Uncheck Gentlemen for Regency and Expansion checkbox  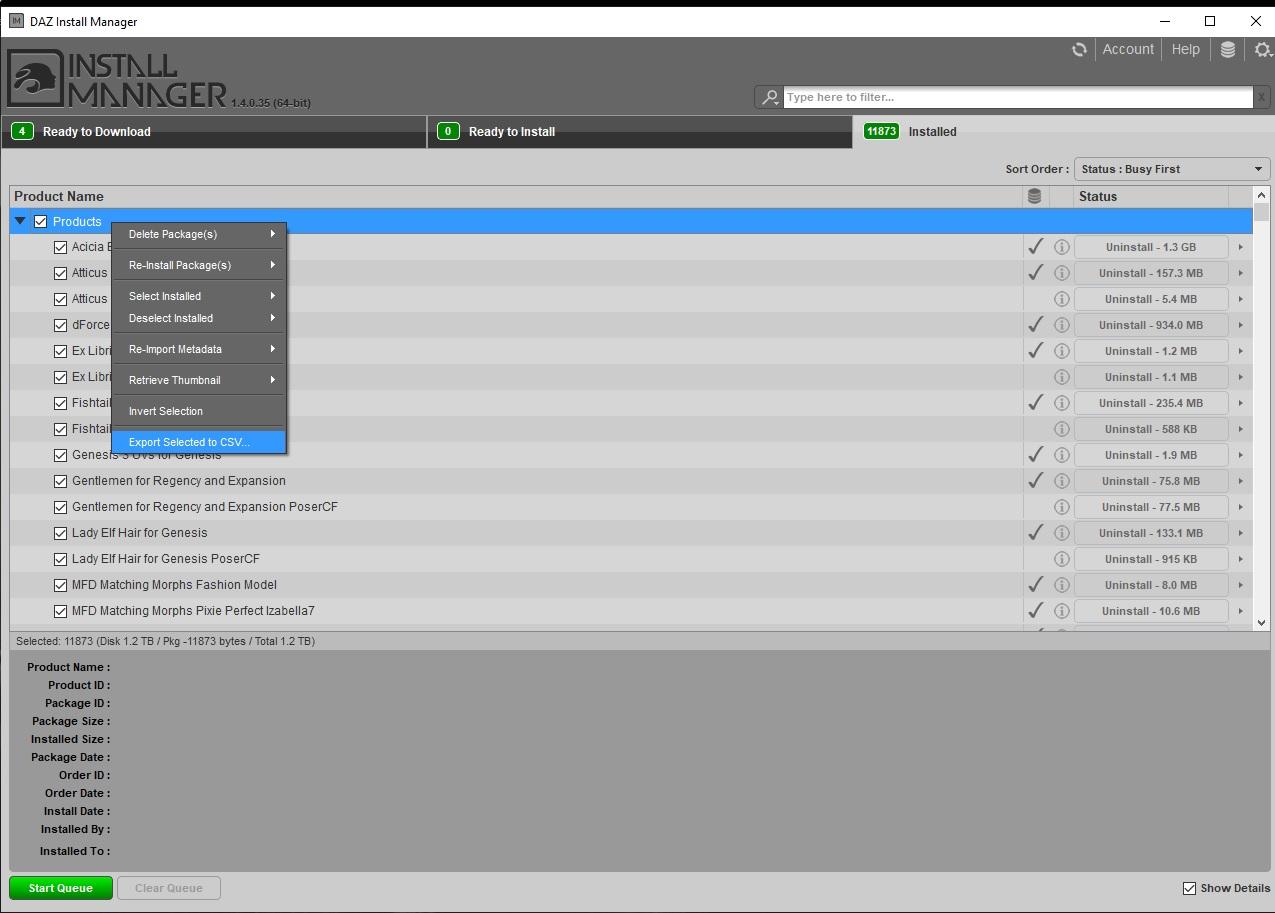tap(60, 481)
